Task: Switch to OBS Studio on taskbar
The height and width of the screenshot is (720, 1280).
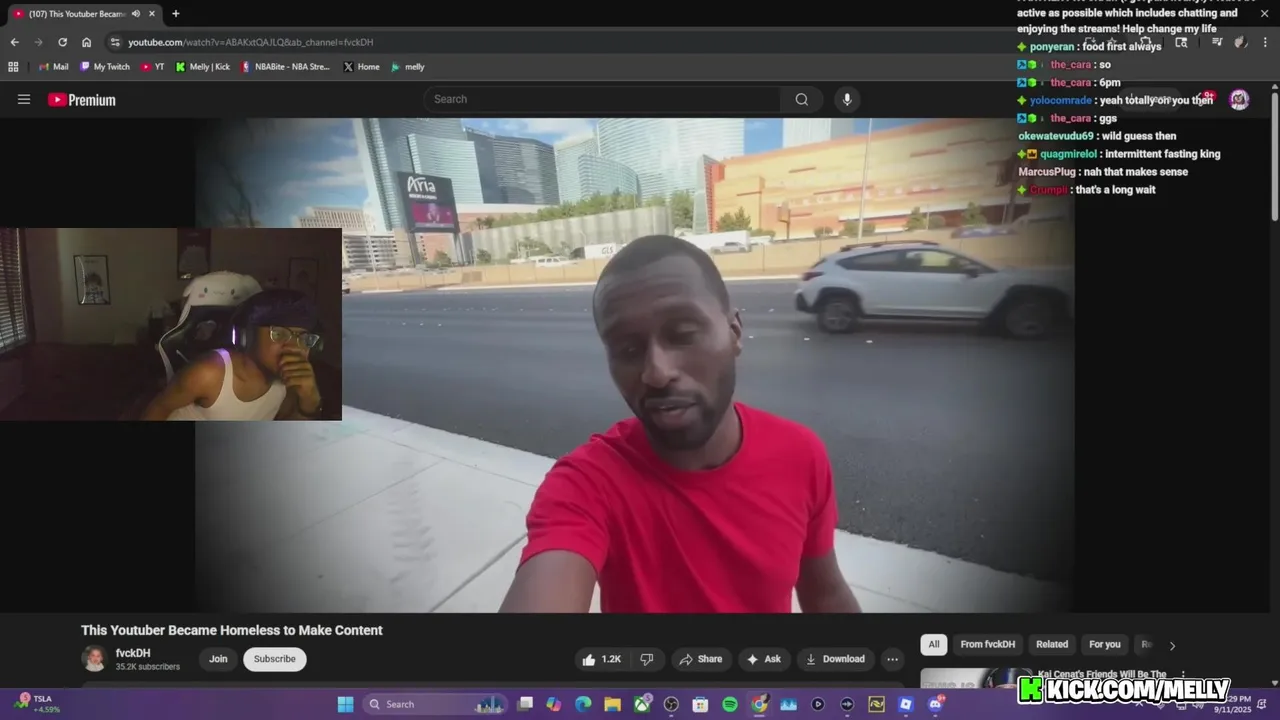Action: (x=671, y=704)
